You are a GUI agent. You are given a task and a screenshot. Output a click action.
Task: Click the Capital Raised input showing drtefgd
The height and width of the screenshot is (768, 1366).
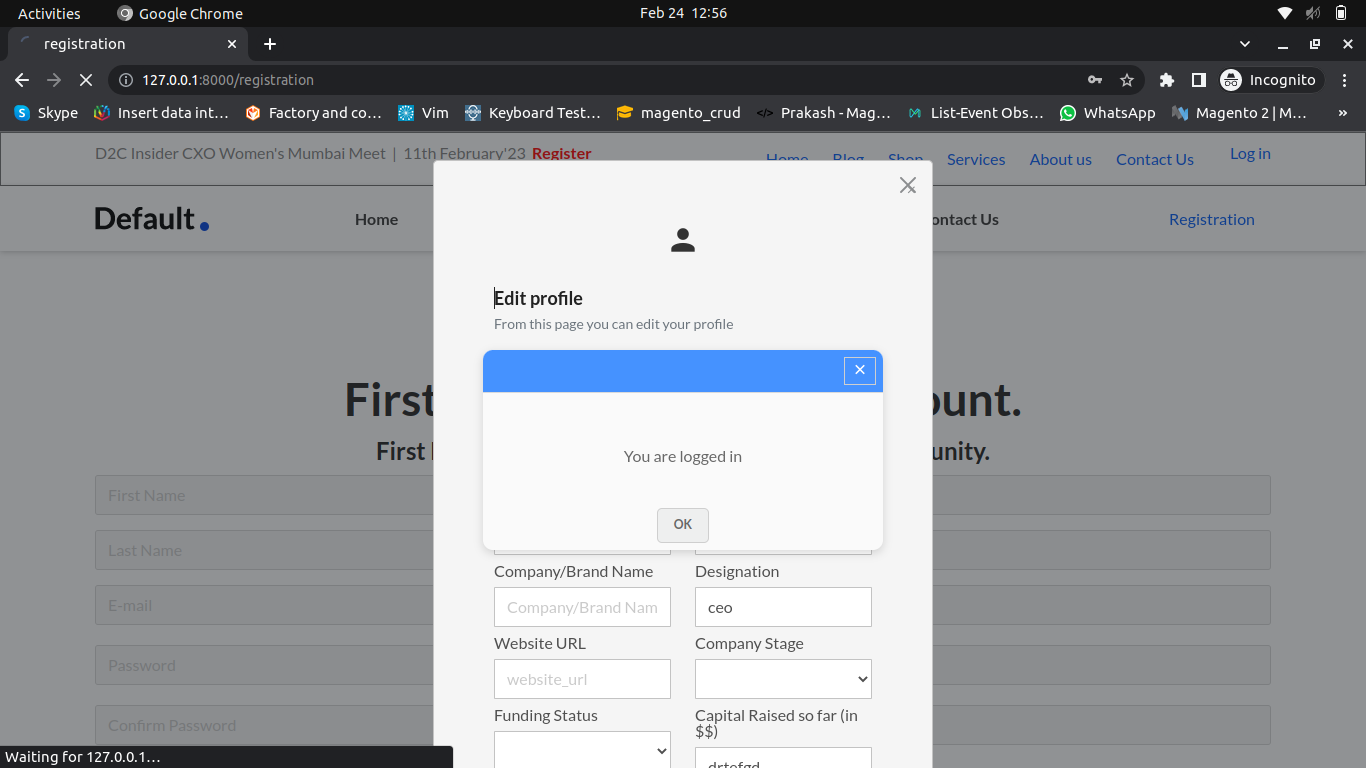783,760
